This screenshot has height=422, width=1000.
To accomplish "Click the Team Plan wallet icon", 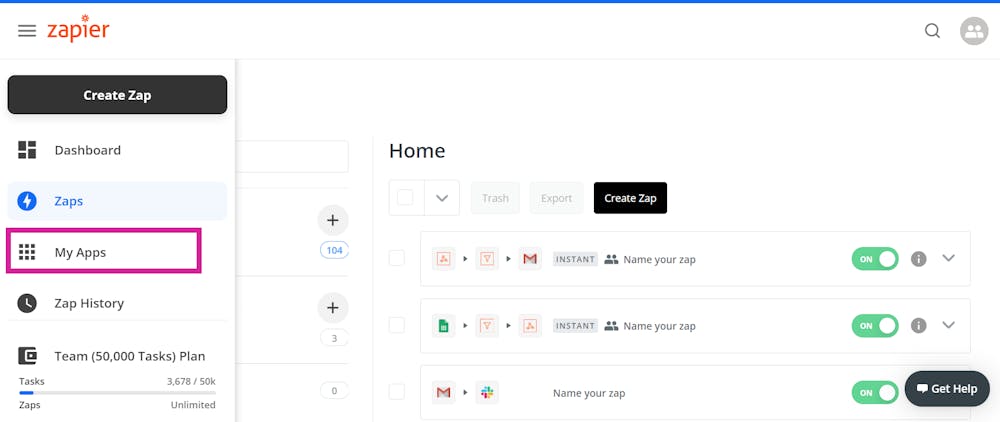I will pyautogui.click(x=27, y=356).
